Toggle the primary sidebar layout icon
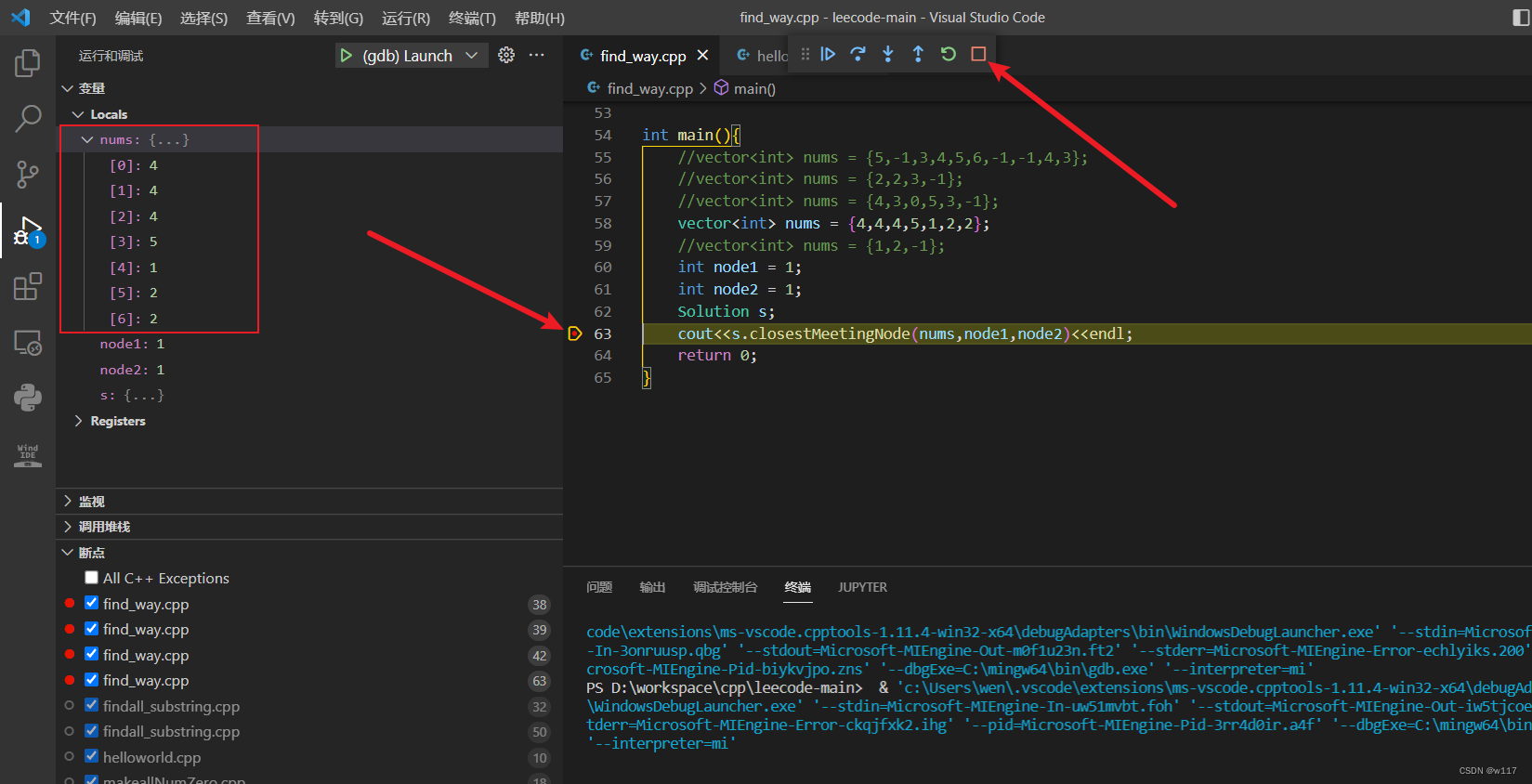Image resolution: width=1532 pixels, height=784 pixels. [1521, 18]
